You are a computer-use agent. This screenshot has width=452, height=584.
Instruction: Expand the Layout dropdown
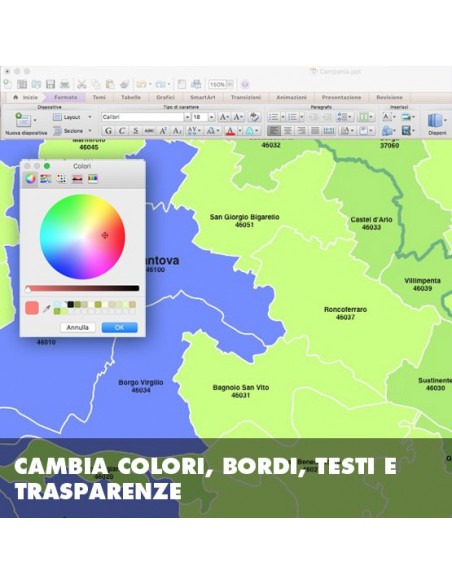tap(90, 117)
